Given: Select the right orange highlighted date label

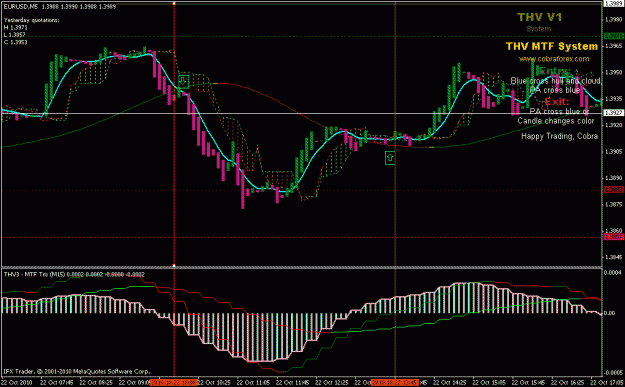Looking at the screenshot, I should coord(395,383).
